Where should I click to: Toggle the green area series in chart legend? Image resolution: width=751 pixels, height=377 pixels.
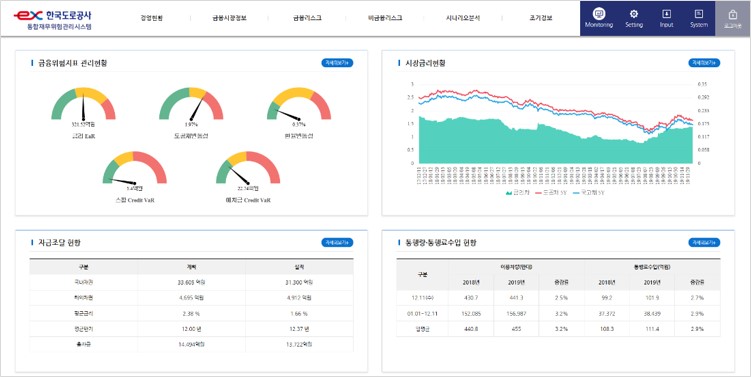(x=516, y=193)
